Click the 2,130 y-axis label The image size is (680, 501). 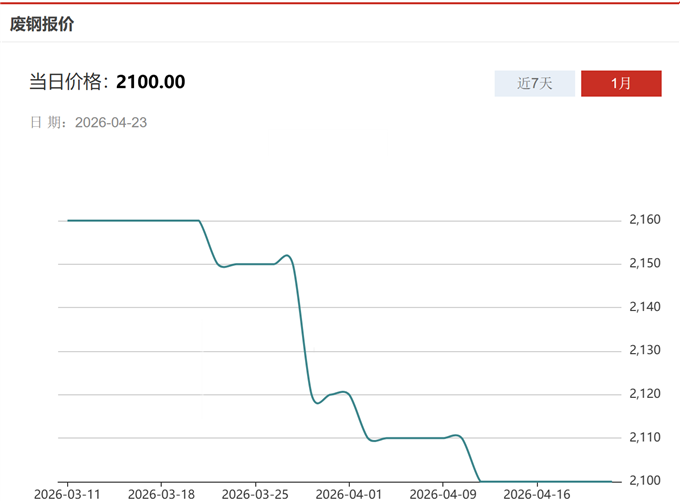point(645,350)
